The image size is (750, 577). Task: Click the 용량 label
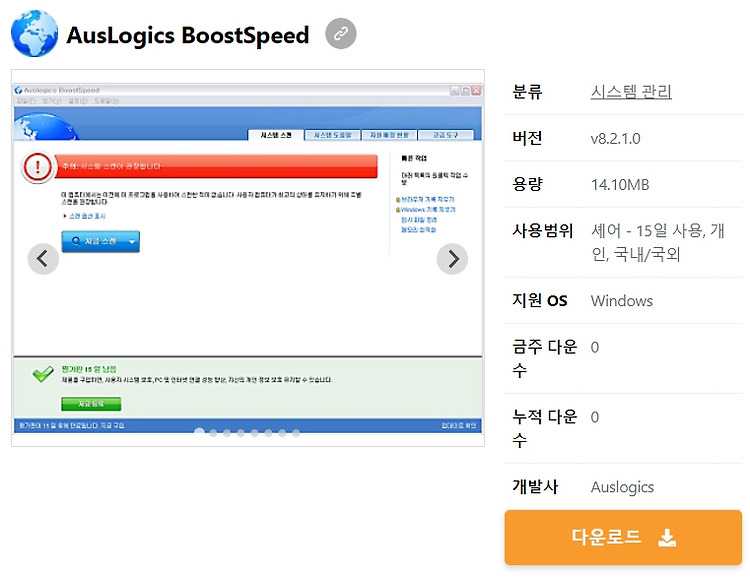click(527, 184)
